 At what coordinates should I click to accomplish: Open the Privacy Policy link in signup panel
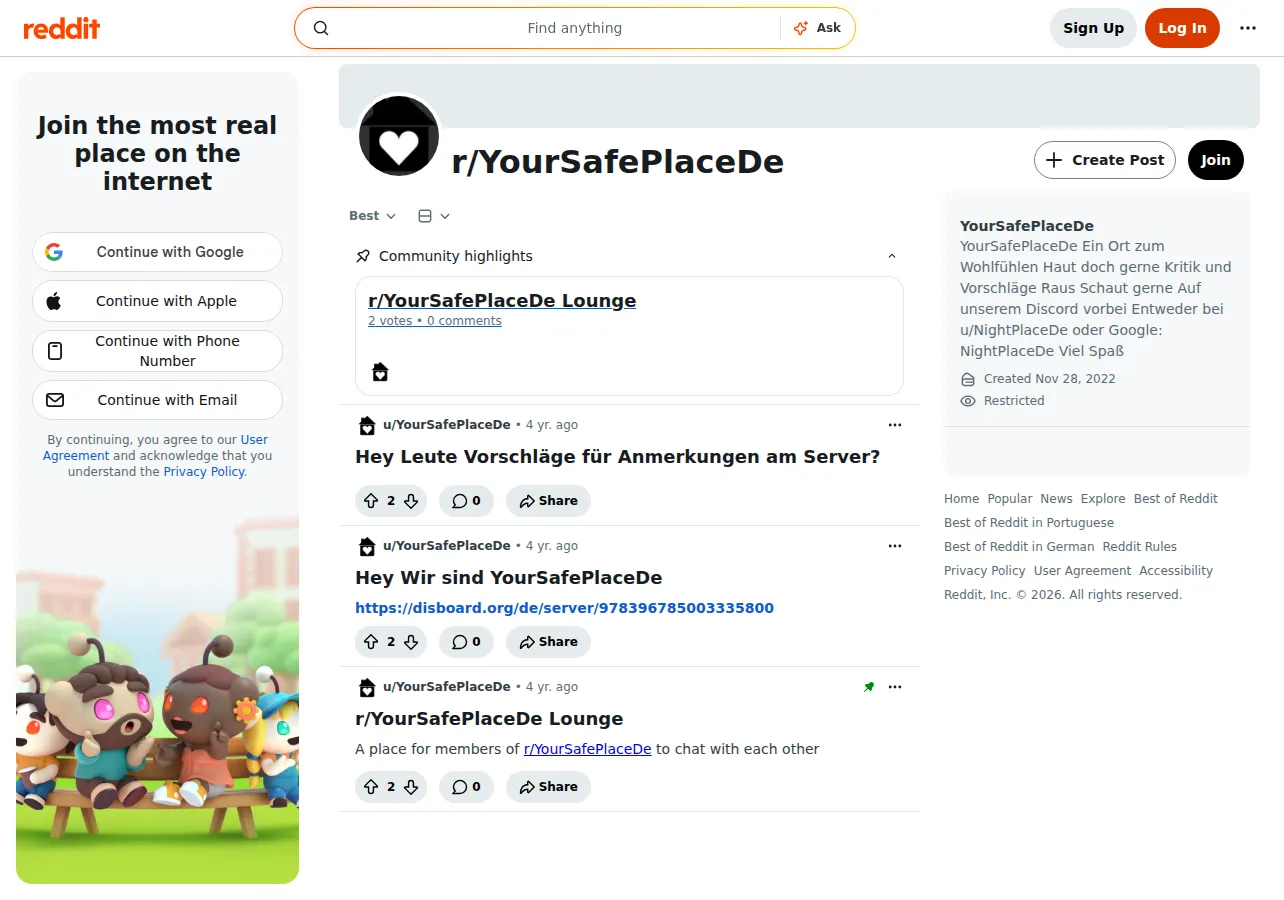(204, 472)
